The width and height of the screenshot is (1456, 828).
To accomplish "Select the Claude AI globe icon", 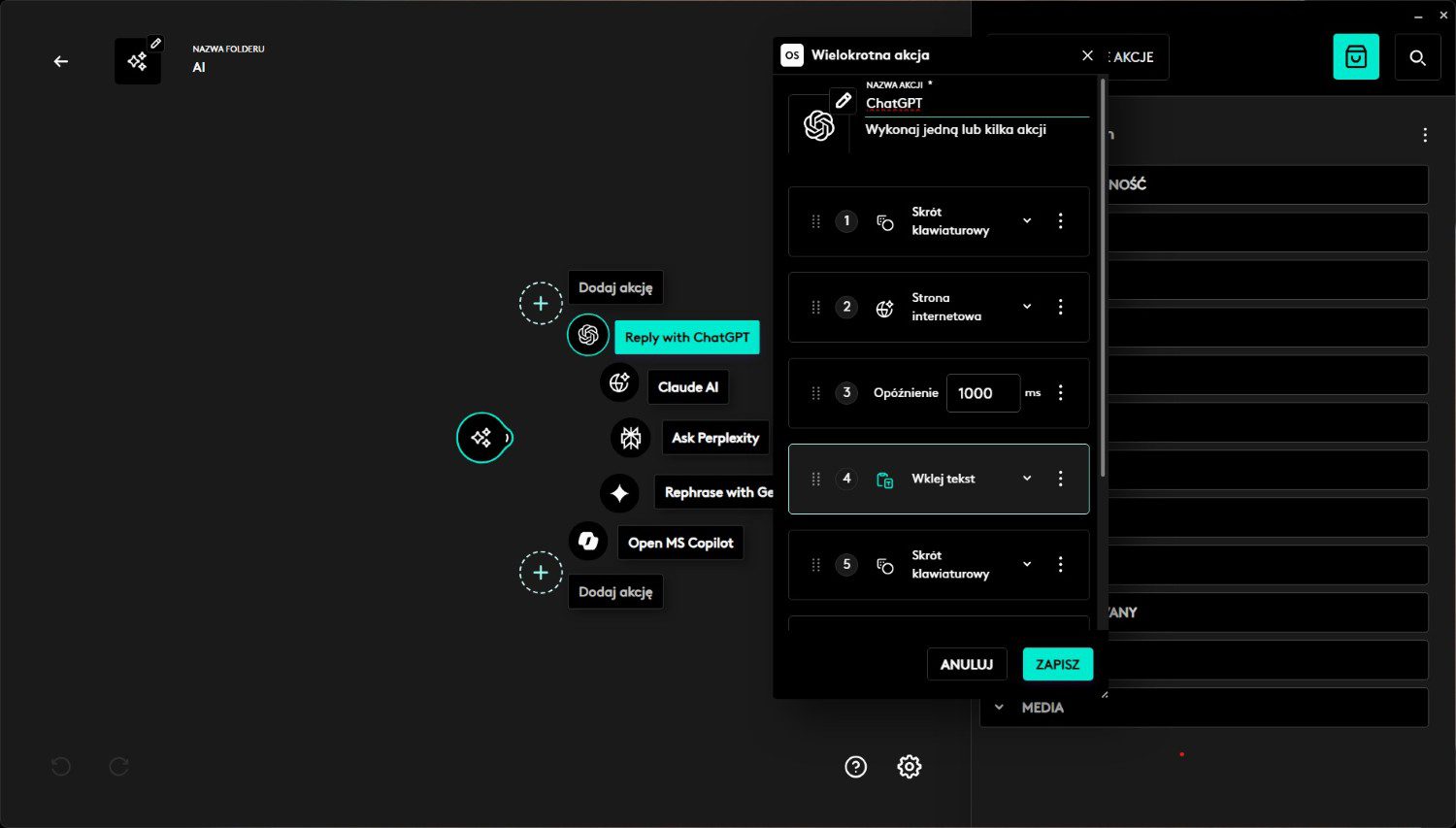I will click(619, 383).
